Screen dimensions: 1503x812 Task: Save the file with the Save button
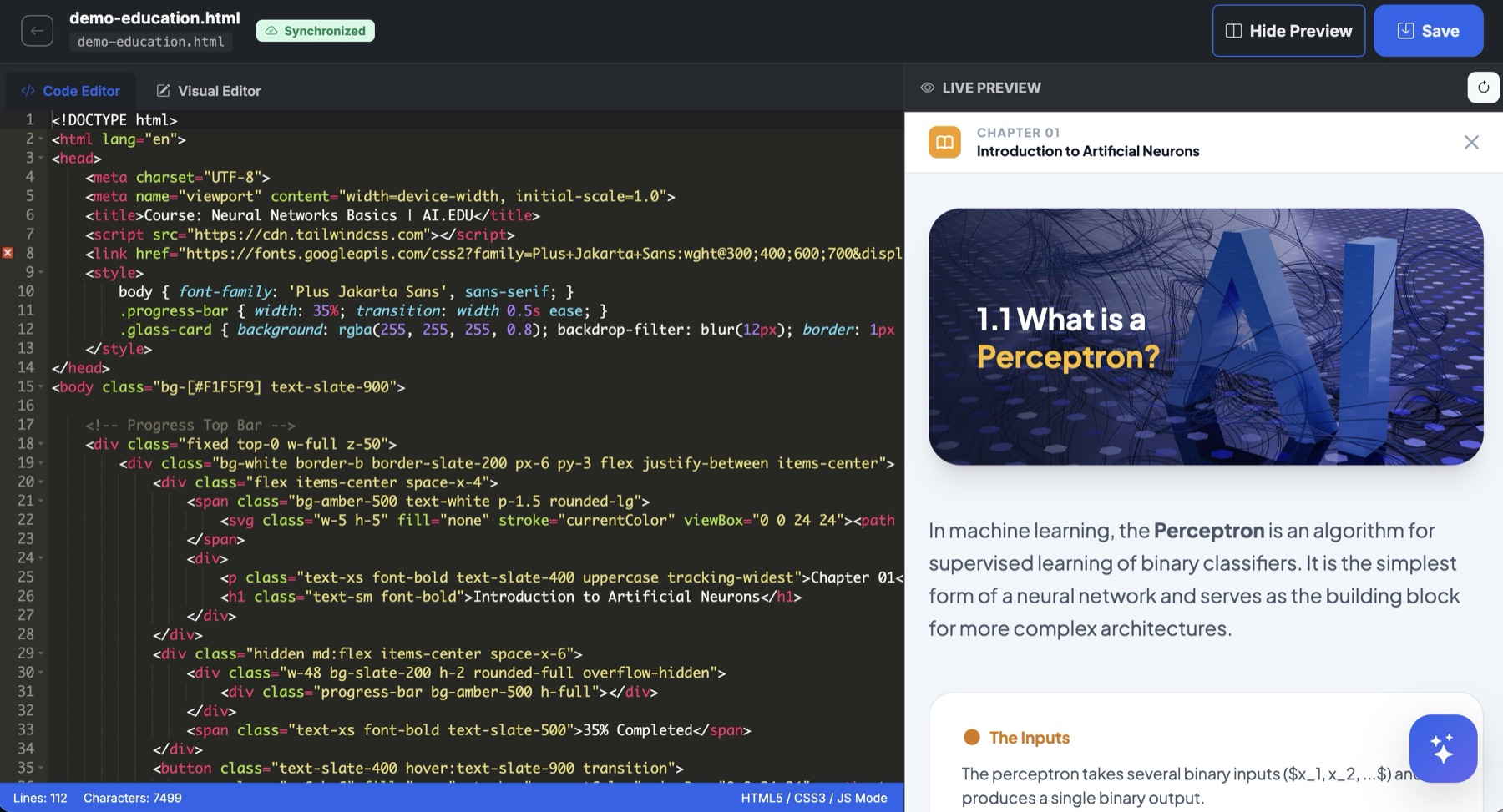[1428, 31]
